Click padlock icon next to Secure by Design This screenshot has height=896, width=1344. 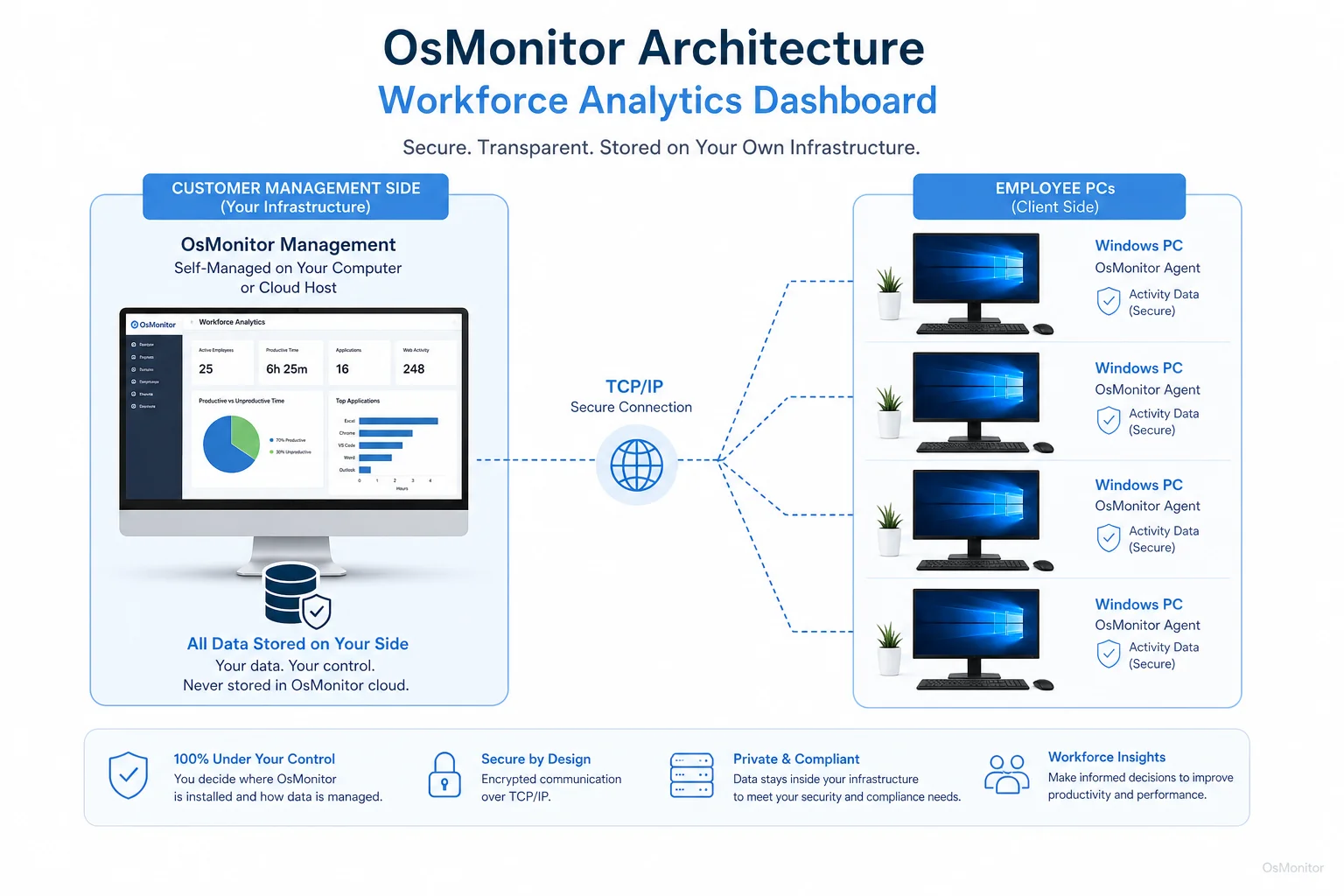pyautogui.click(x=444, y=775)
